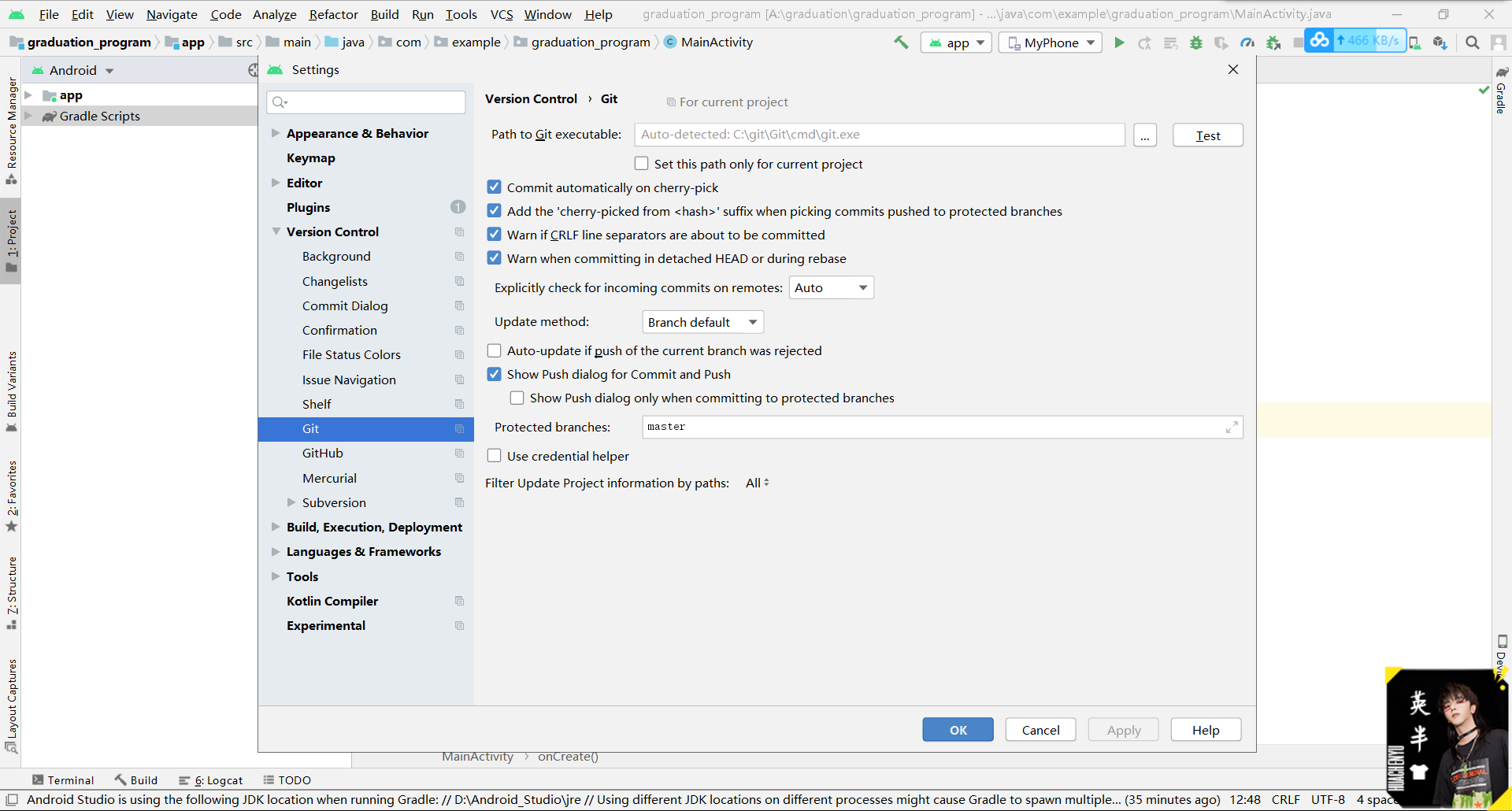Image resolution: width=1512 pixels, height=811 pixels.
Task: Open the Build Variants side panel
Action: (x=11, y=391)
